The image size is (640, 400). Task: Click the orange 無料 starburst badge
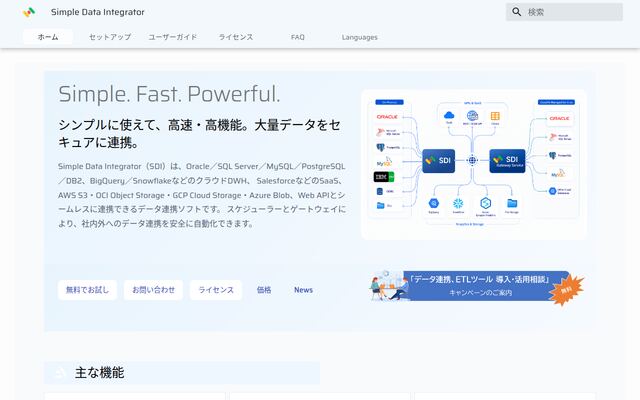567,290
